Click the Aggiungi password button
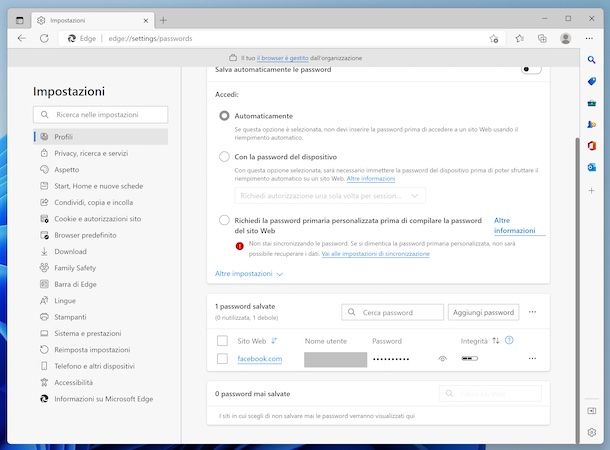Screen dimensions: 610x450 (483, 312)
